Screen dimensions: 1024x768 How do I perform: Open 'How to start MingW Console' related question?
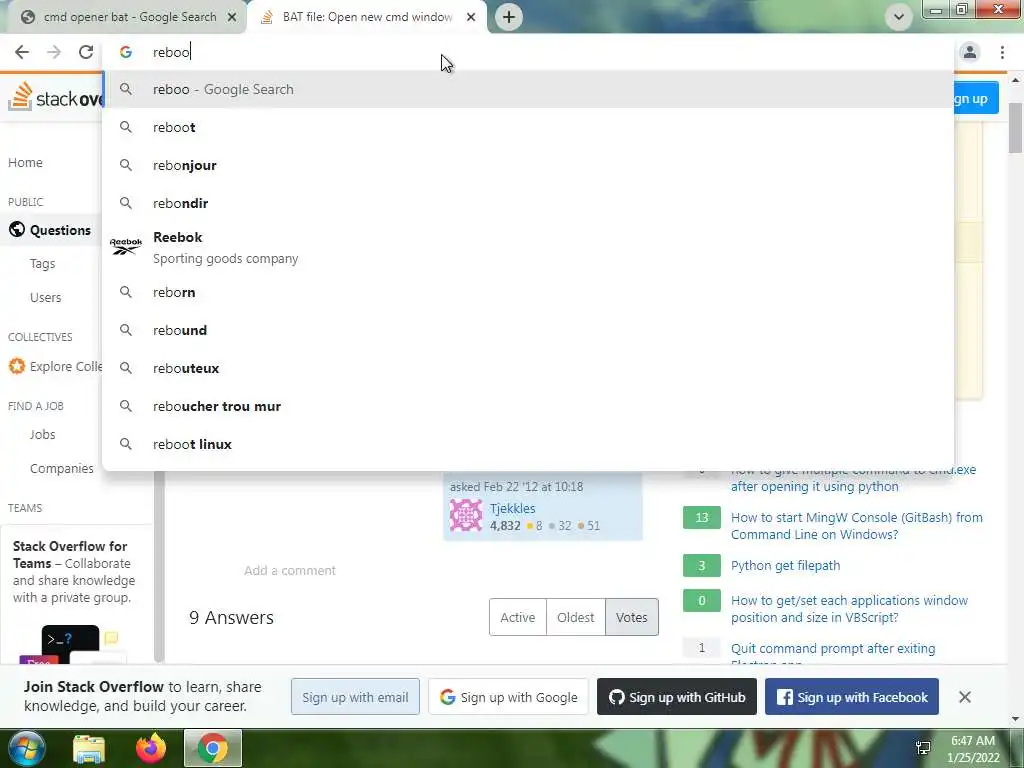point(856,526)
